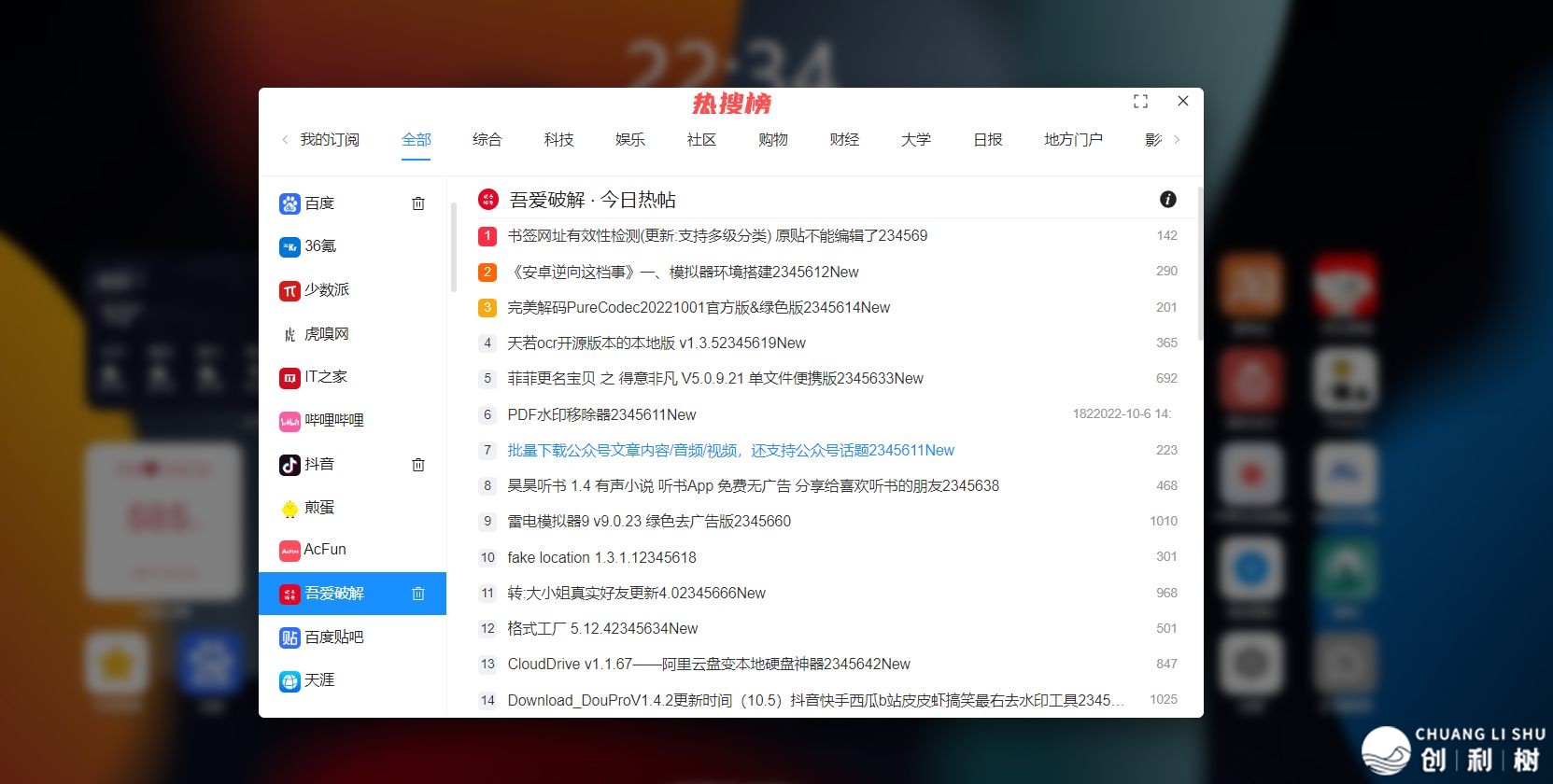Screen dimensions: 1553x784
Task: Toggle fullscreen with the expand icon
Action: click(x=1140, y=101)
